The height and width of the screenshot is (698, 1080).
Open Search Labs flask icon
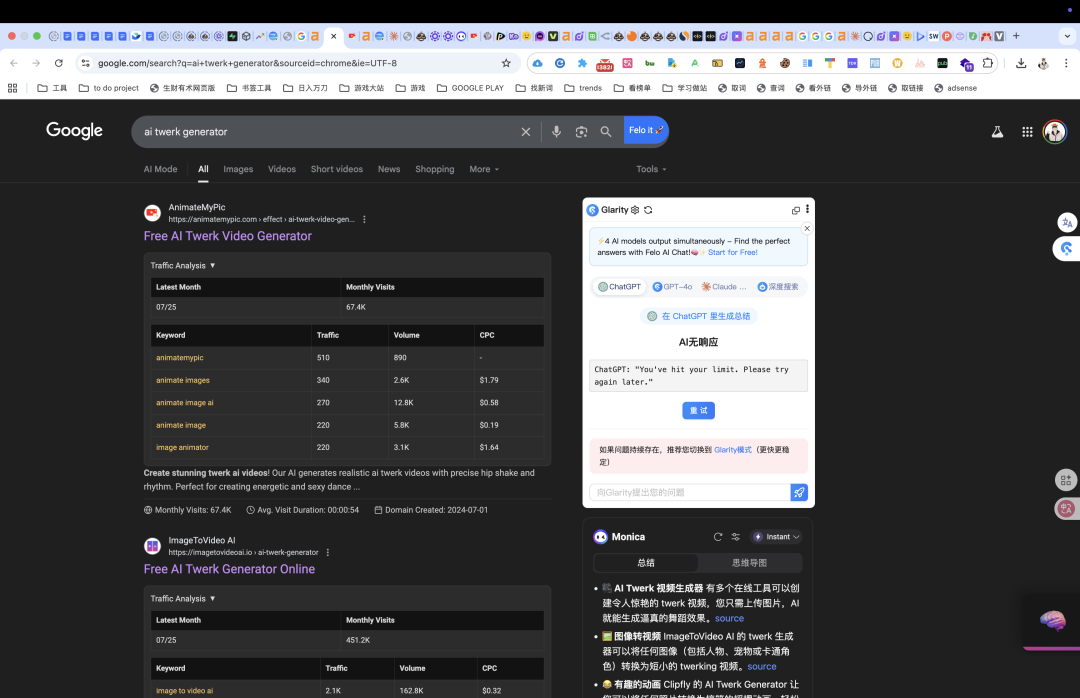tap(997, 132)
